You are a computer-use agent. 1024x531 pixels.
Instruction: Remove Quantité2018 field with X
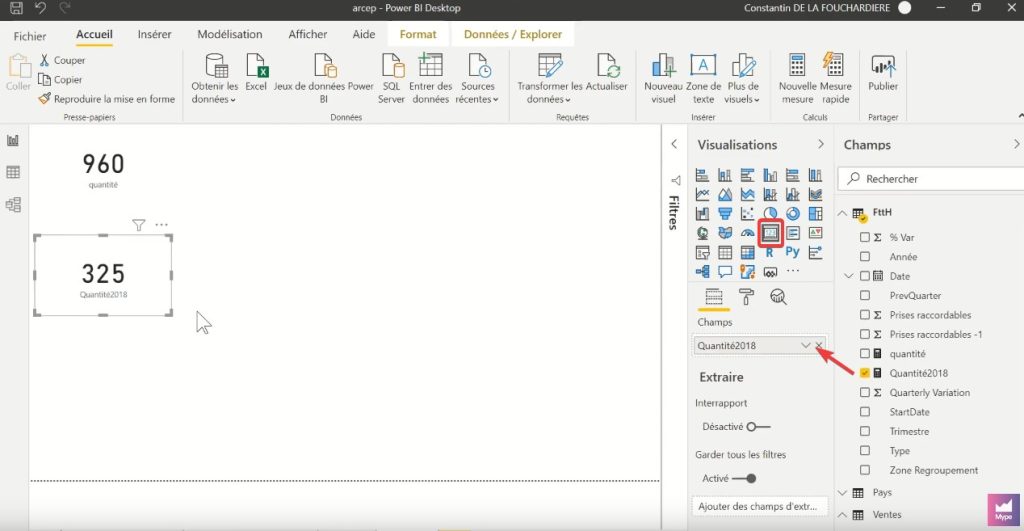819,346
